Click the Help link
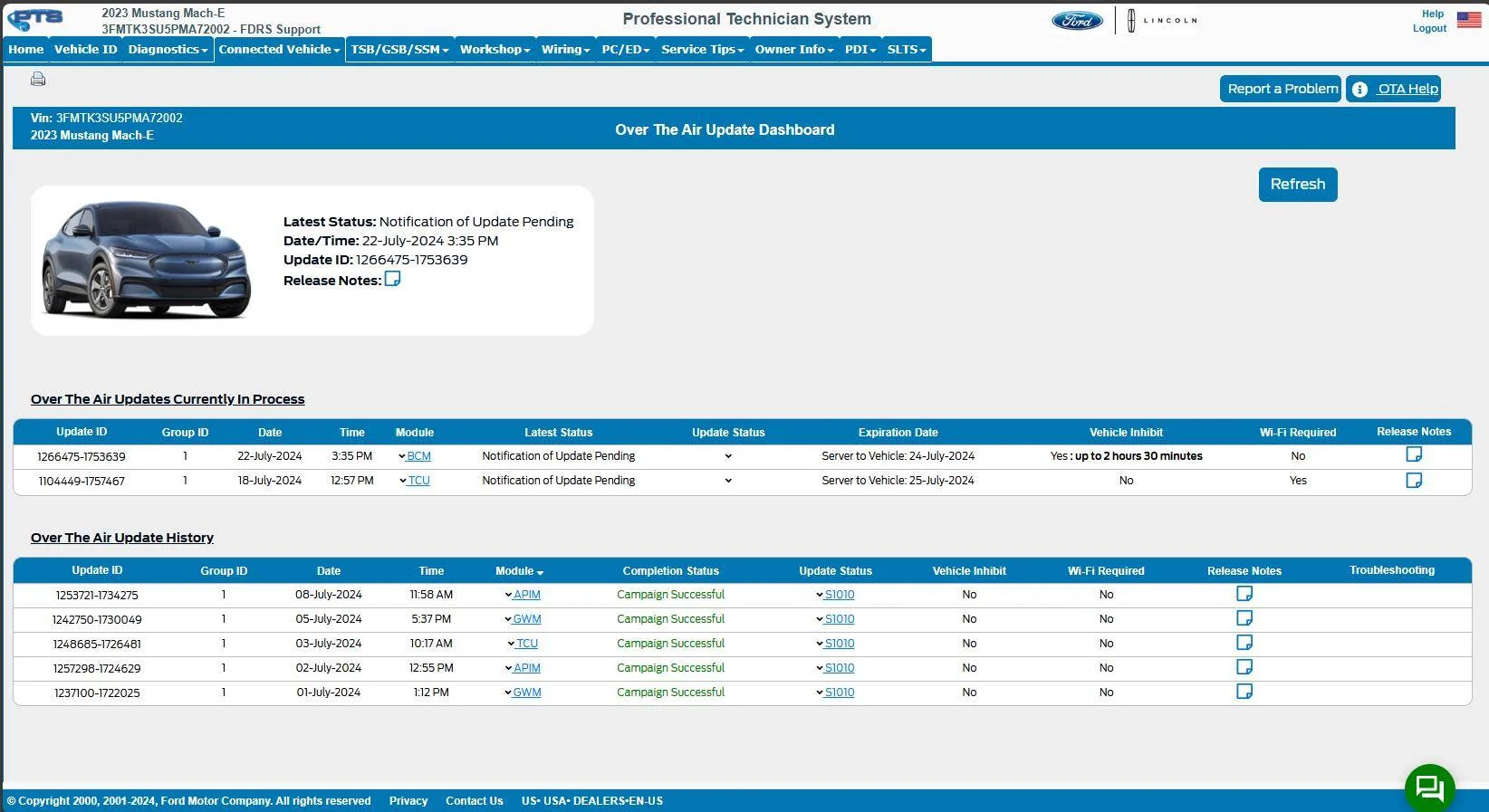 tap(1433, 14)
